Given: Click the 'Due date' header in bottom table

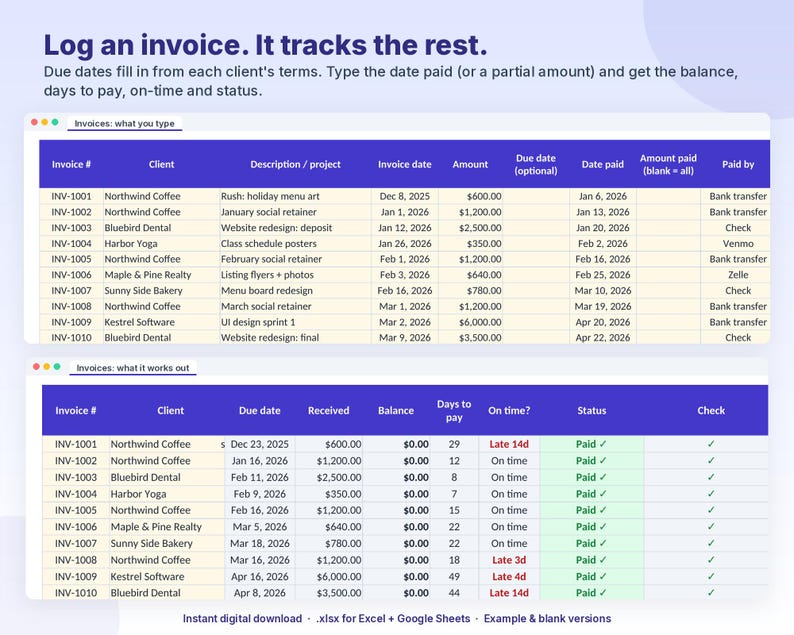Looking at the screenshot, I should coord(259,410).
